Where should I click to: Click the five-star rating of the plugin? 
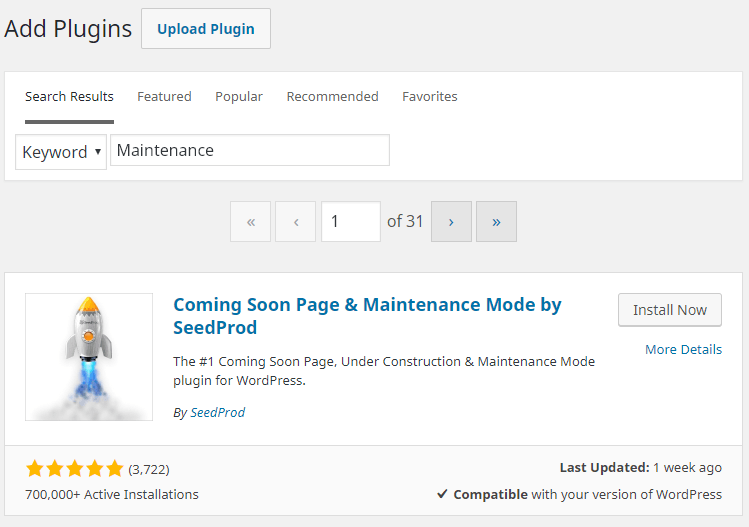(x=75, y=469)
